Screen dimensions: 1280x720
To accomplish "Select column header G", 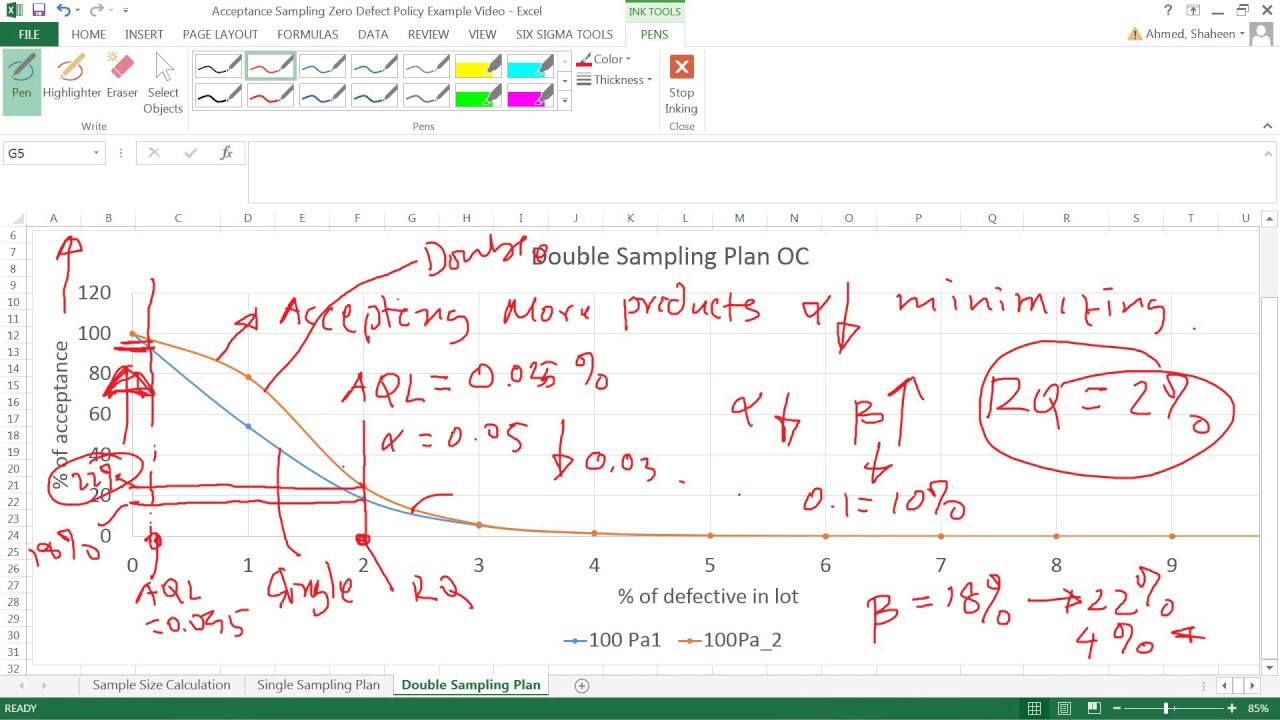I will click(x=411, y=218).
